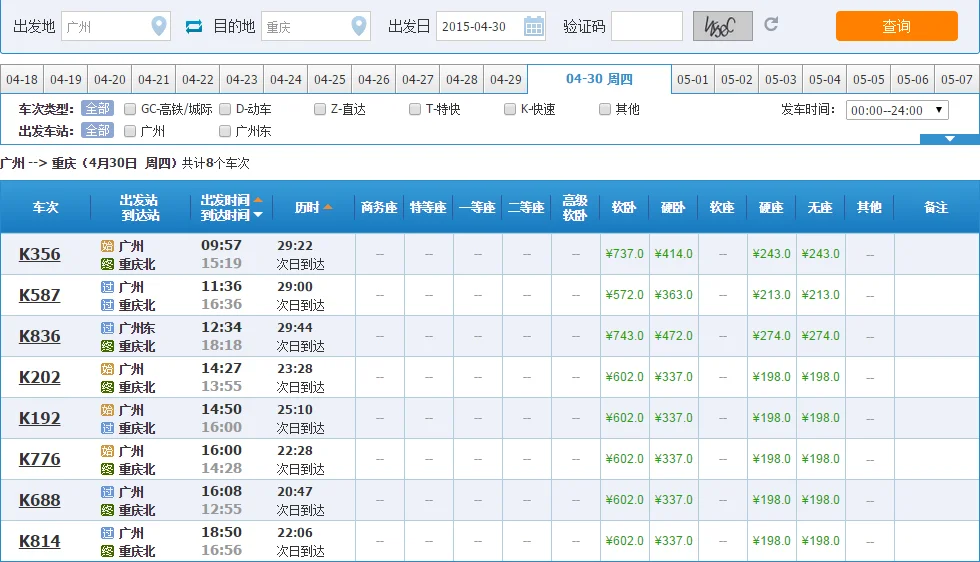Click K836 pass-through icon beside 广州东
The height and width of the screenshot is (562, 980).
(x=108, y=328)
